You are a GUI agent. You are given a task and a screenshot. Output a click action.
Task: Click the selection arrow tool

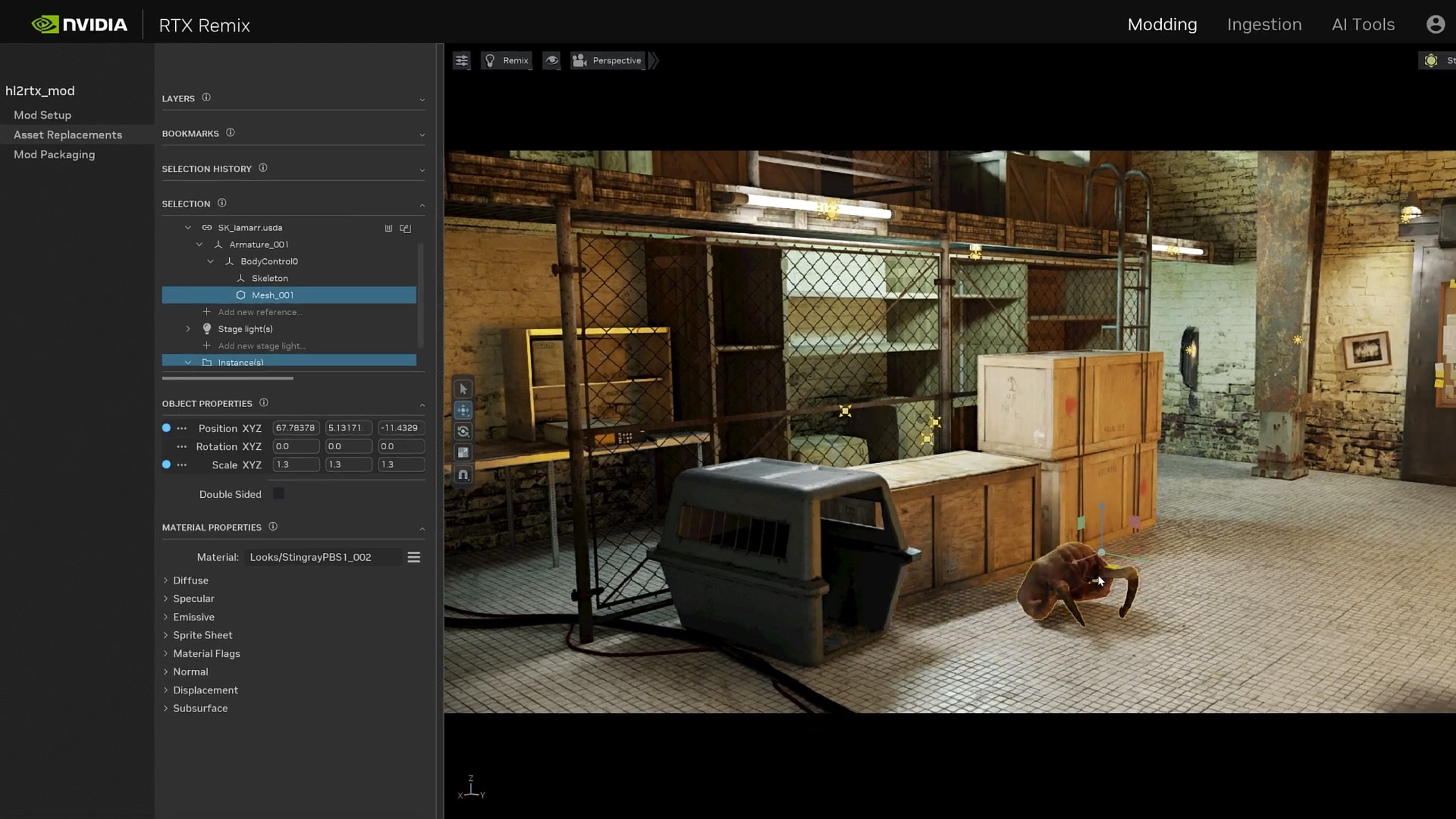(463, 389)
